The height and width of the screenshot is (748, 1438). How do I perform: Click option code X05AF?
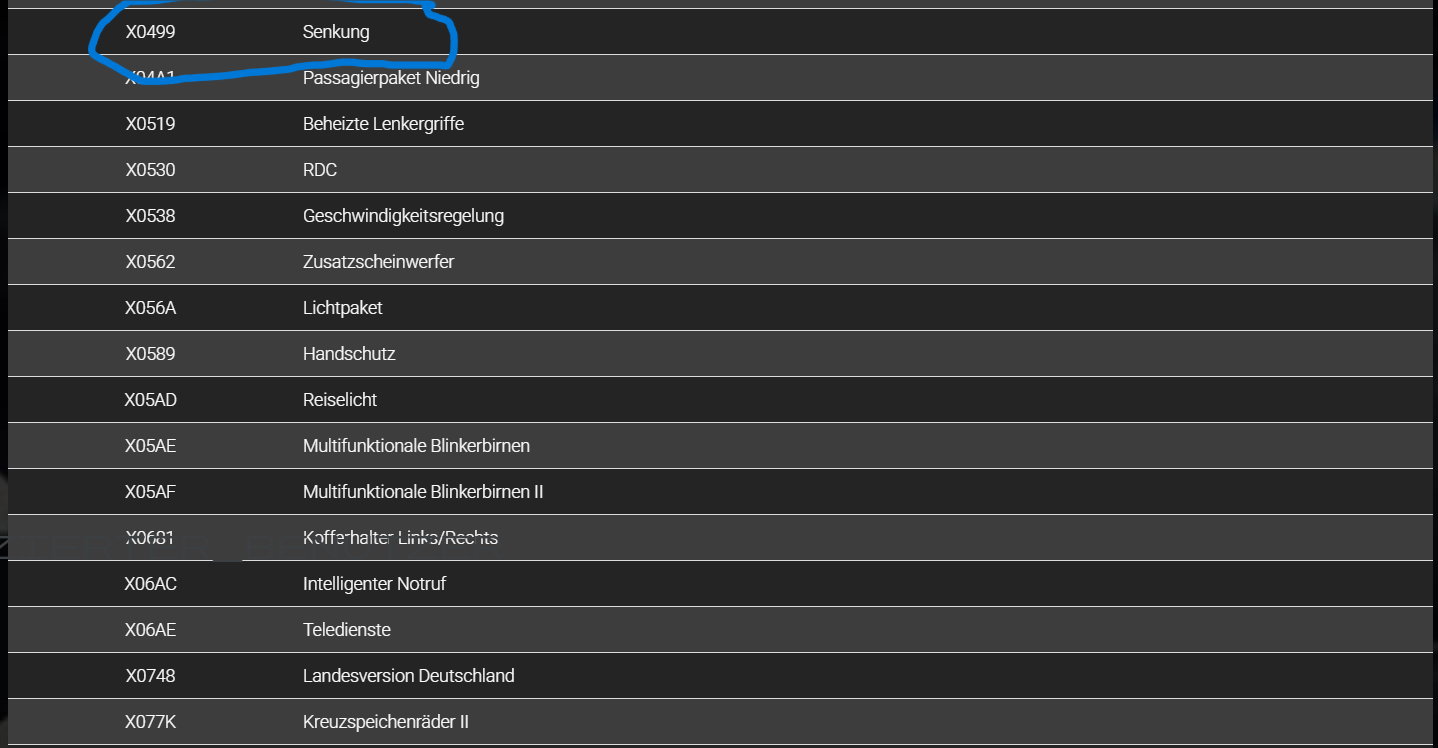coord(150,492)
